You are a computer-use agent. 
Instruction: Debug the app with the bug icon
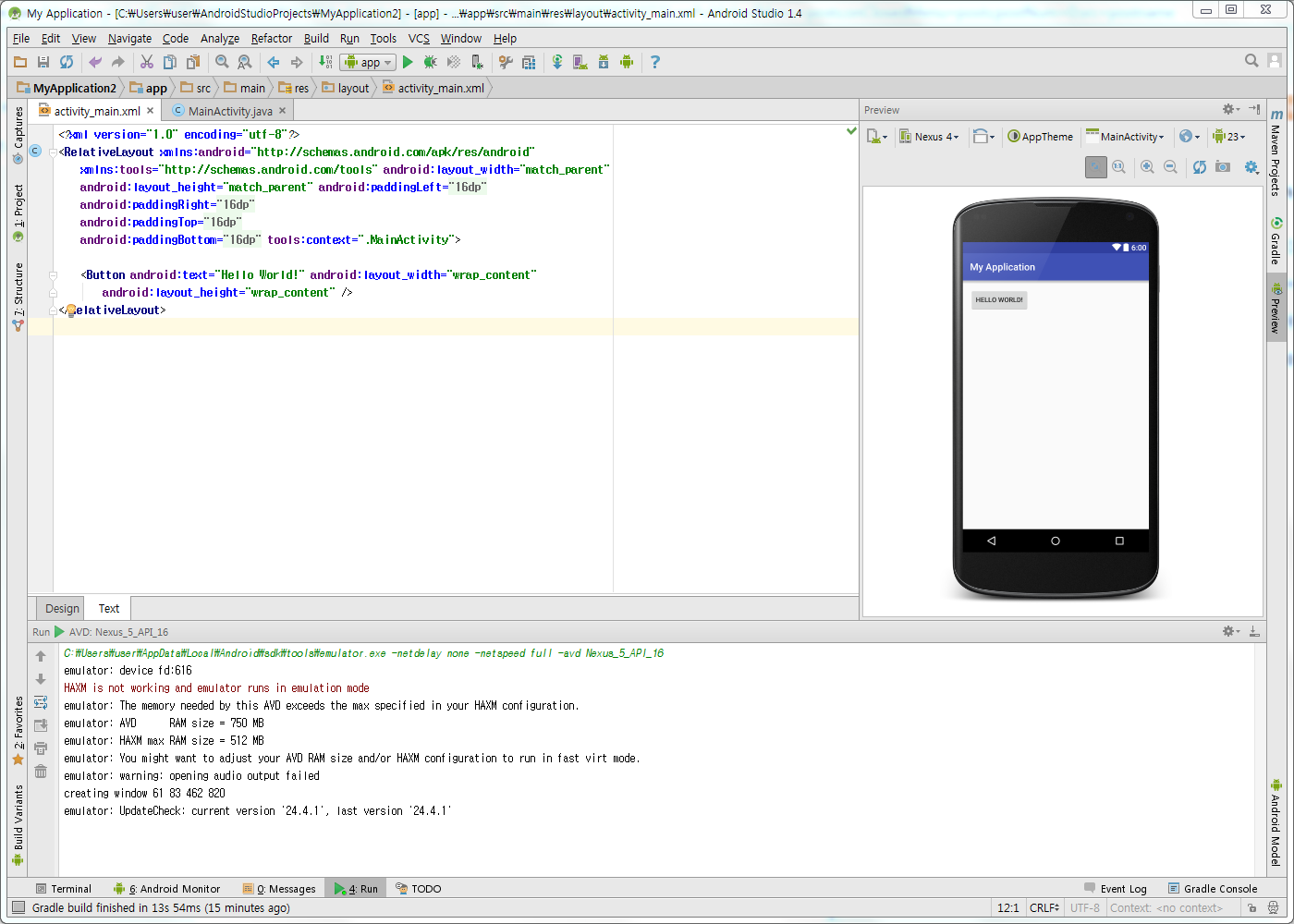click(x=431, y=62)
